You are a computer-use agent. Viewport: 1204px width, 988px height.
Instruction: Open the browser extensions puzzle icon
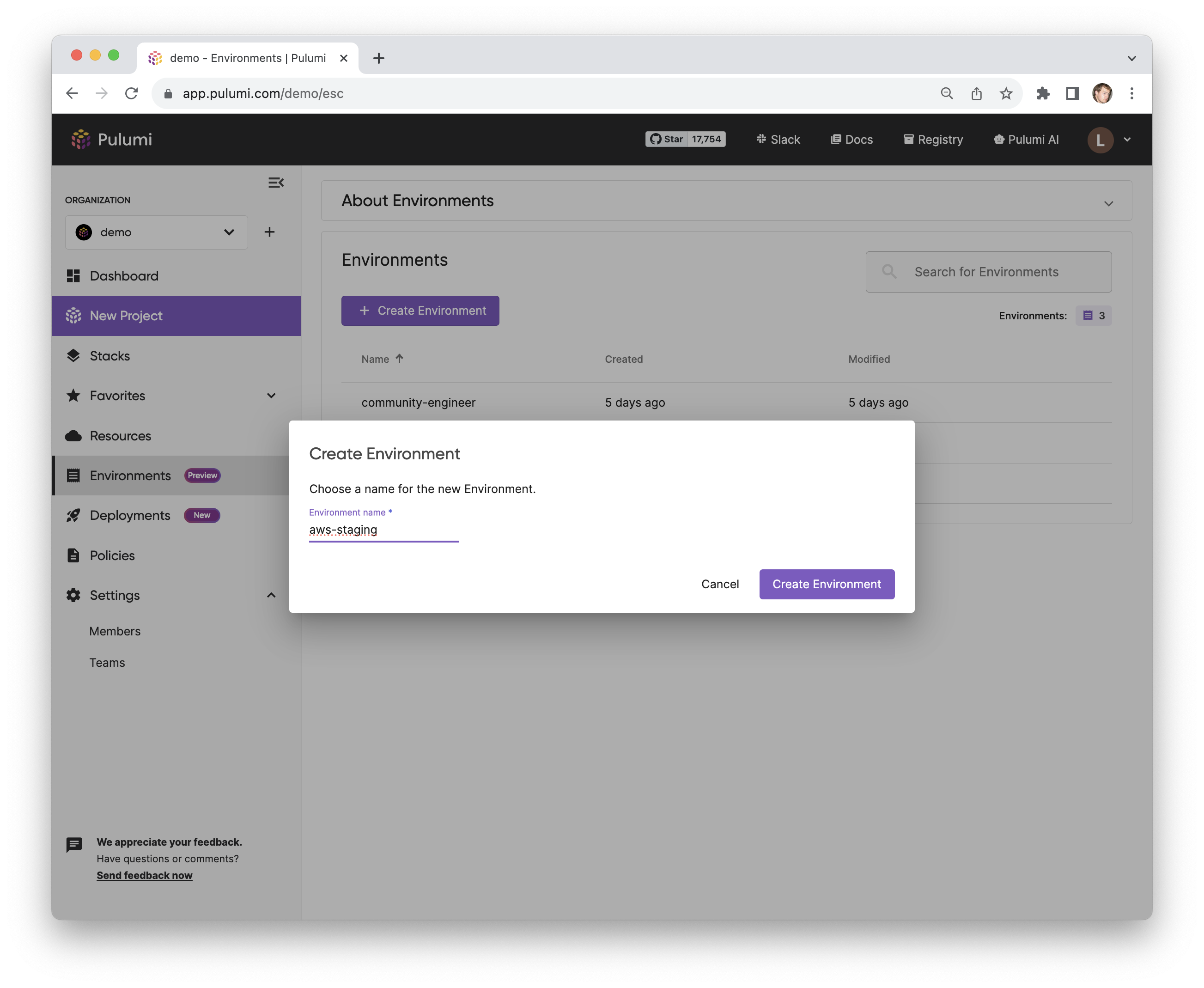[1043, 93]
